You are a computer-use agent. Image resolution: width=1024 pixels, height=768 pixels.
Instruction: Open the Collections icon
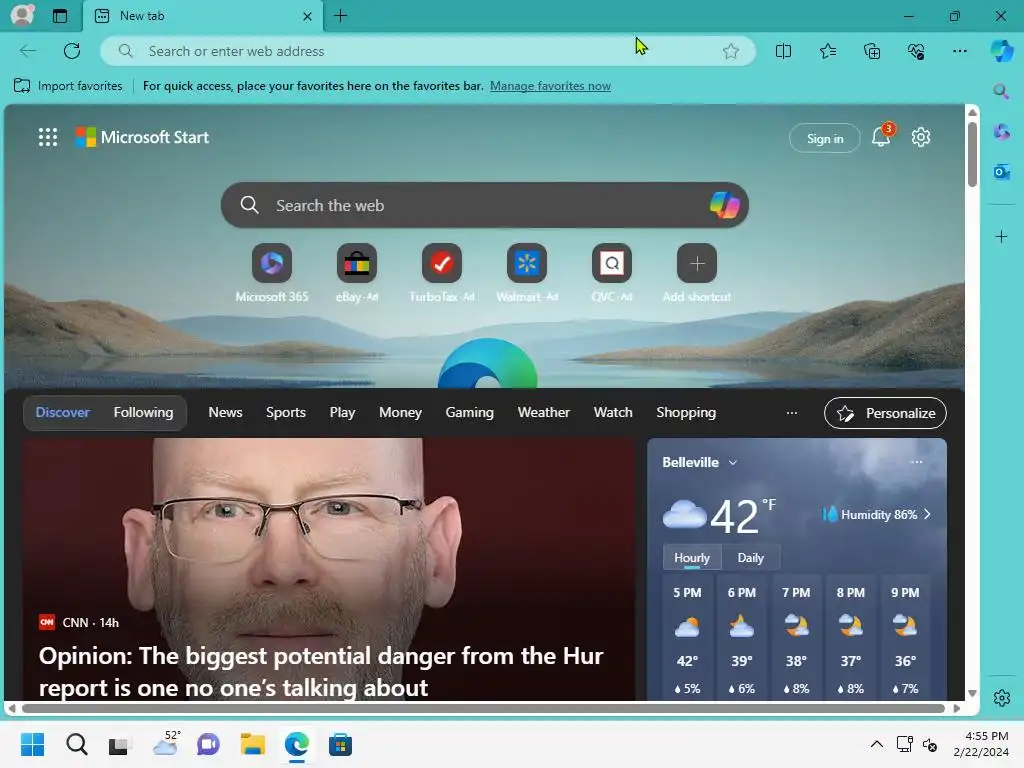[872, 51]
